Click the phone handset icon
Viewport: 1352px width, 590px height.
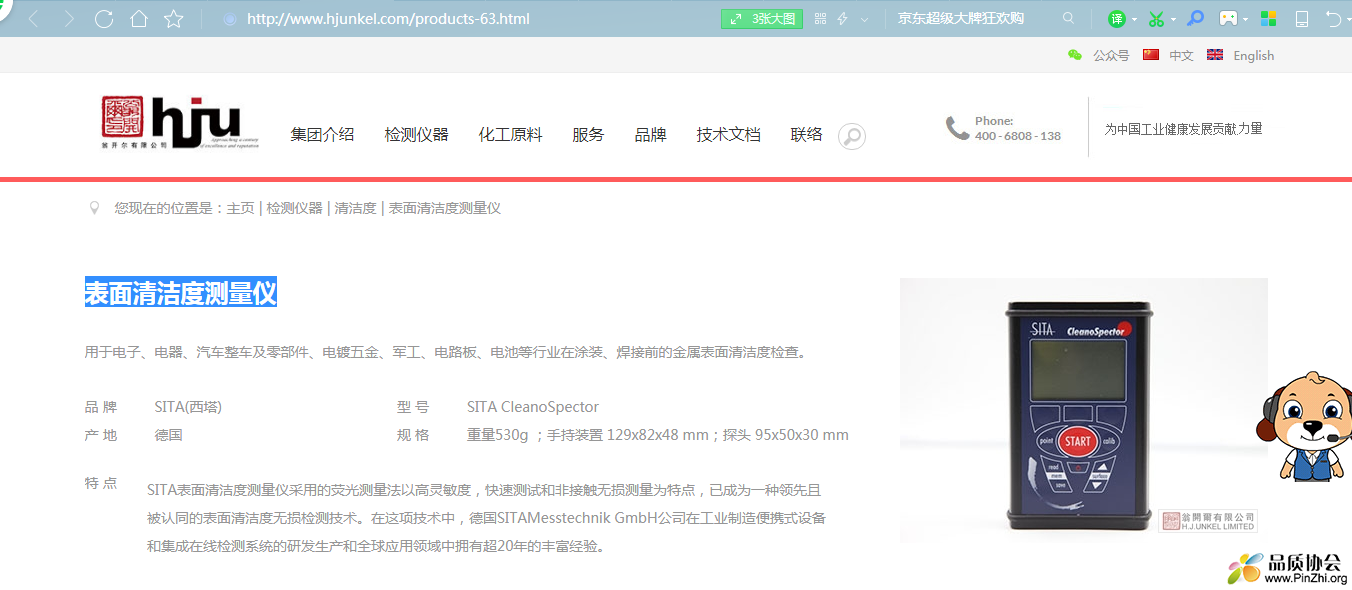point(957,128)
